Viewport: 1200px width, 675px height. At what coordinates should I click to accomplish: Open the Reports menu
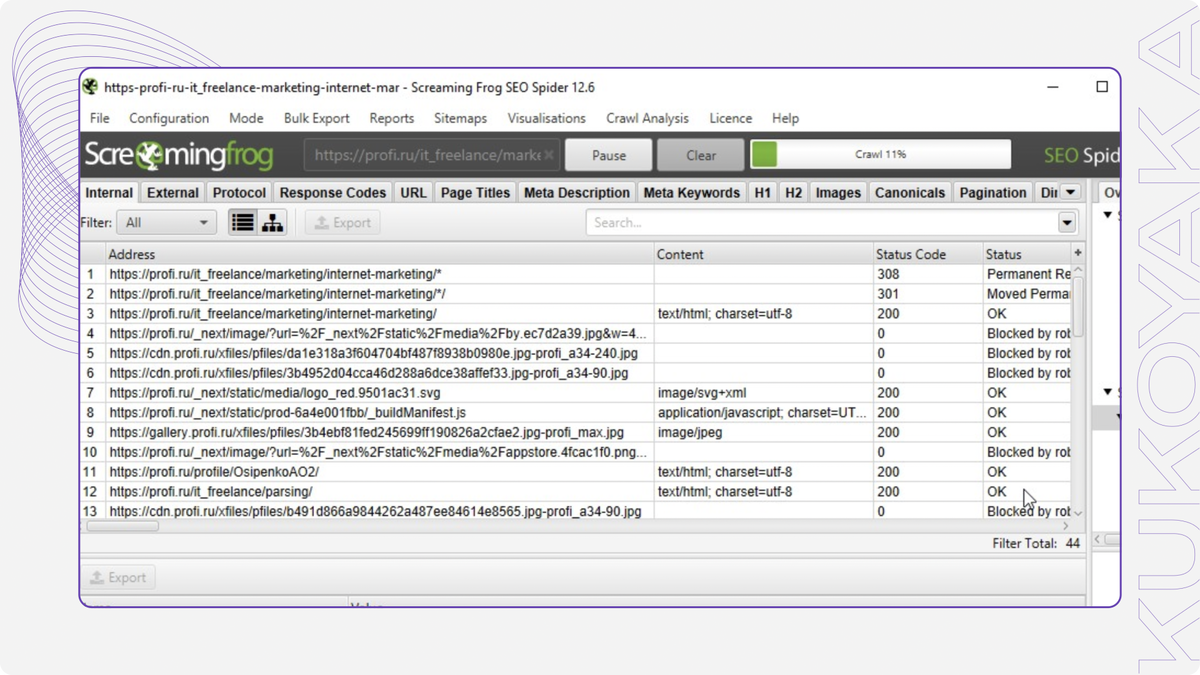coord(392,118)
